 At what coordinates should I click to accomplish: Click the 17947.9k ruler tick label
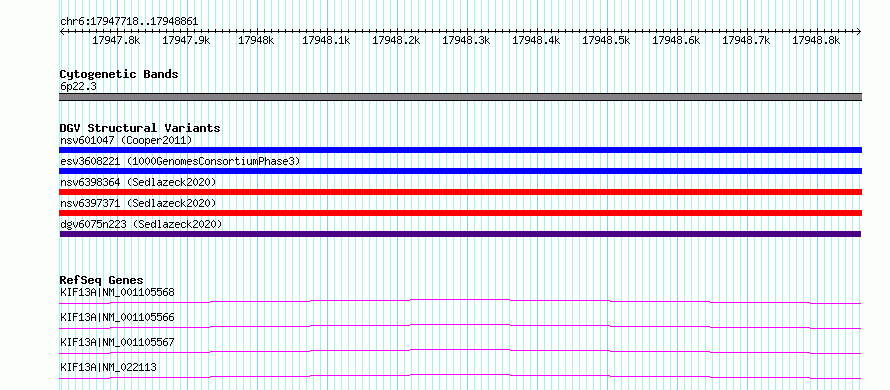[186, 40]
